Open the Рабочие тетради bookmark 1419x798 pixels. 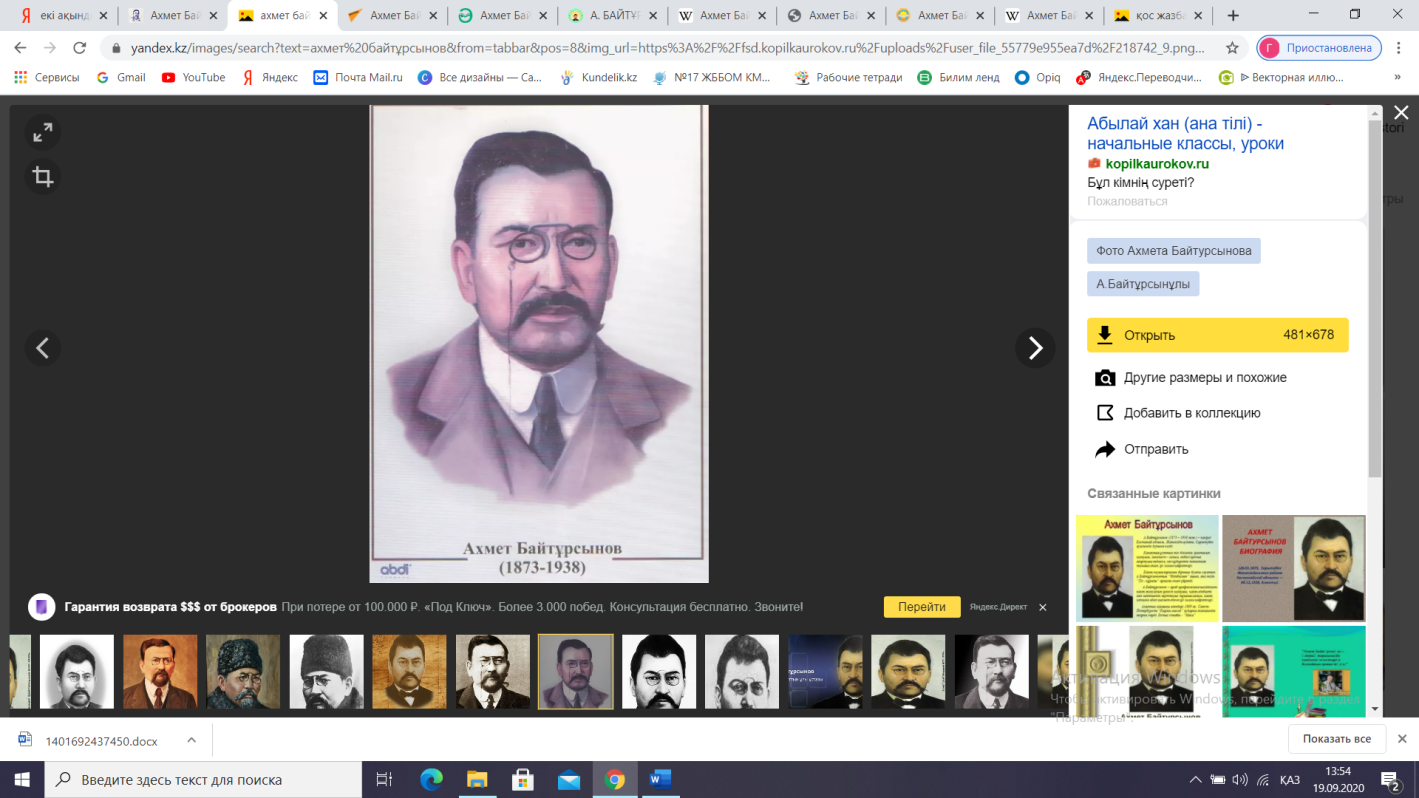tap(848, 77)
